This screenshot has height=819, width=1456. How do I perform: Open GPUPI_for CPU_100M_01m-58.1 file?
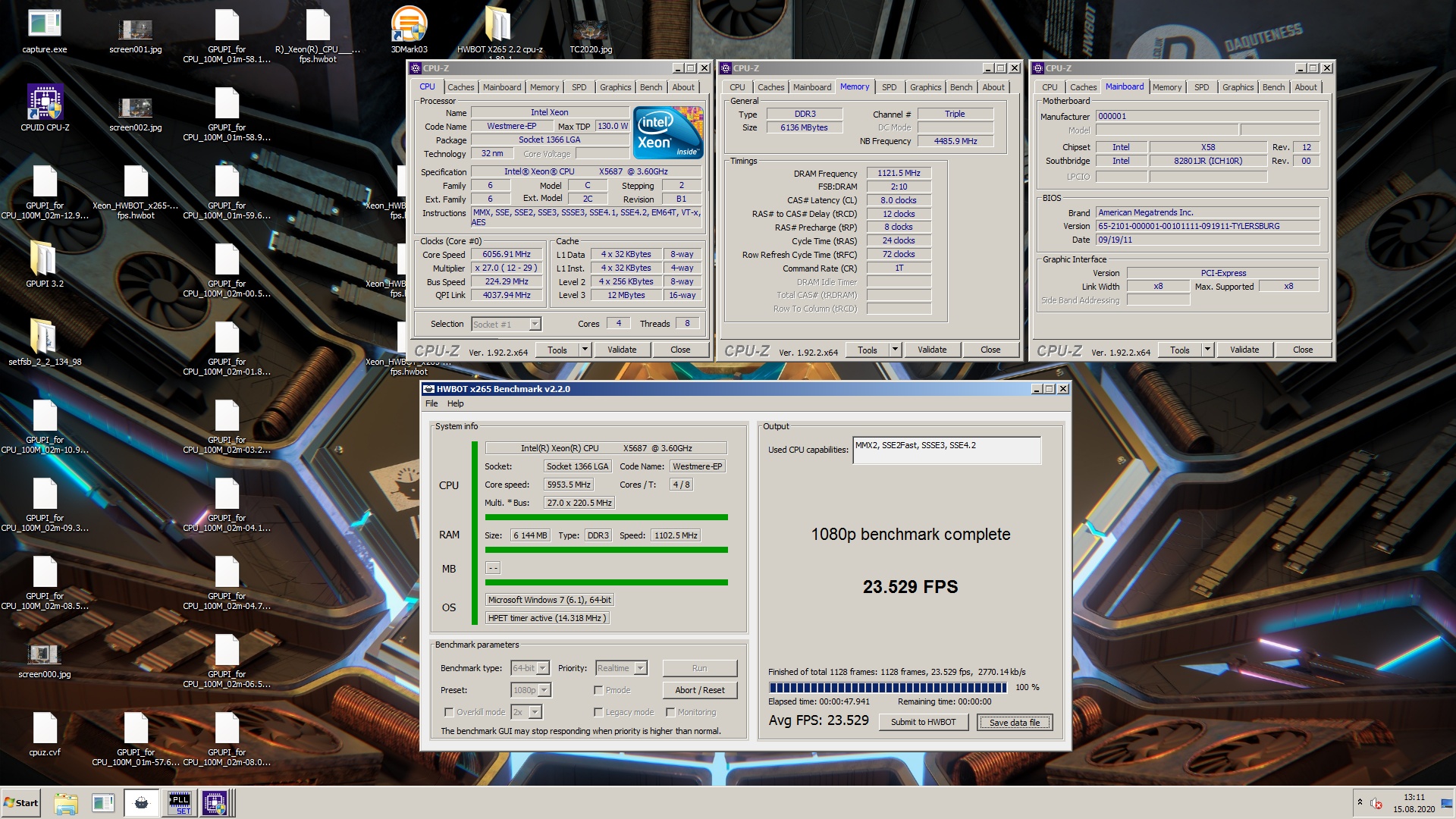pos(227,36)
